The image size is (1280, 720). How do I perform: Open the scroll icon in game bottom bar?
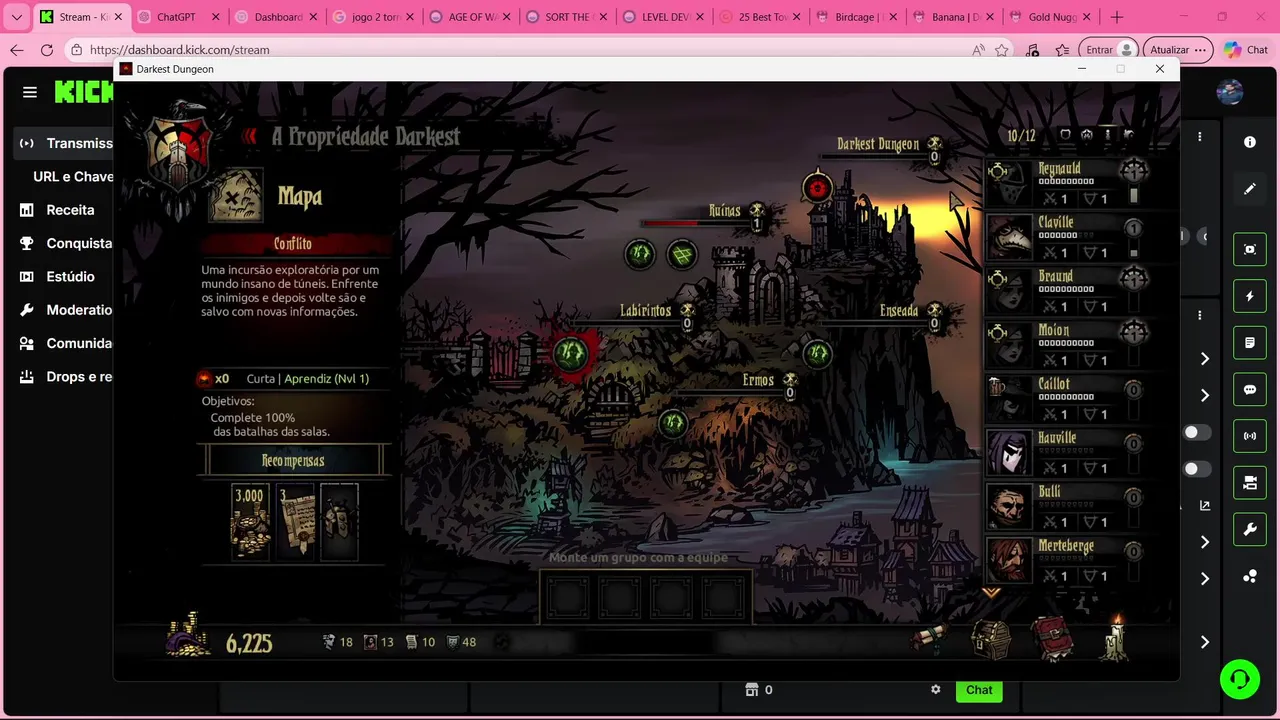930,639
